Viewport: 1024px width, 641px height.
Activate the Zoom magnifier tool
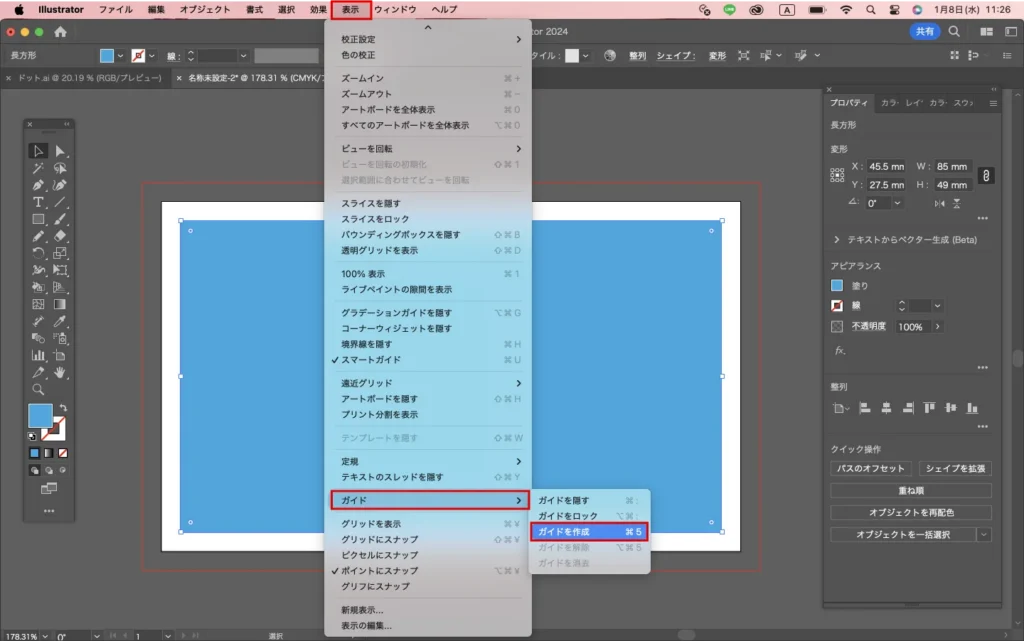tap(38, 389)
